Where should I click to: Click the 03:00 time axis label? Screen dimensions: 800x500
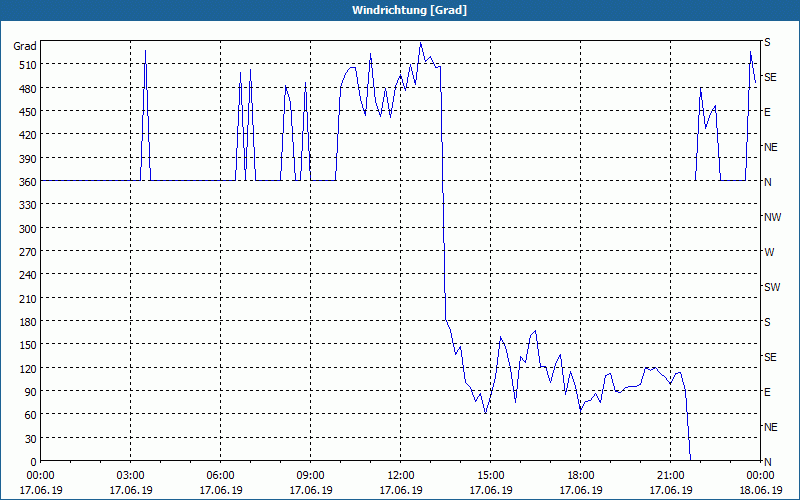click(131, 476)
